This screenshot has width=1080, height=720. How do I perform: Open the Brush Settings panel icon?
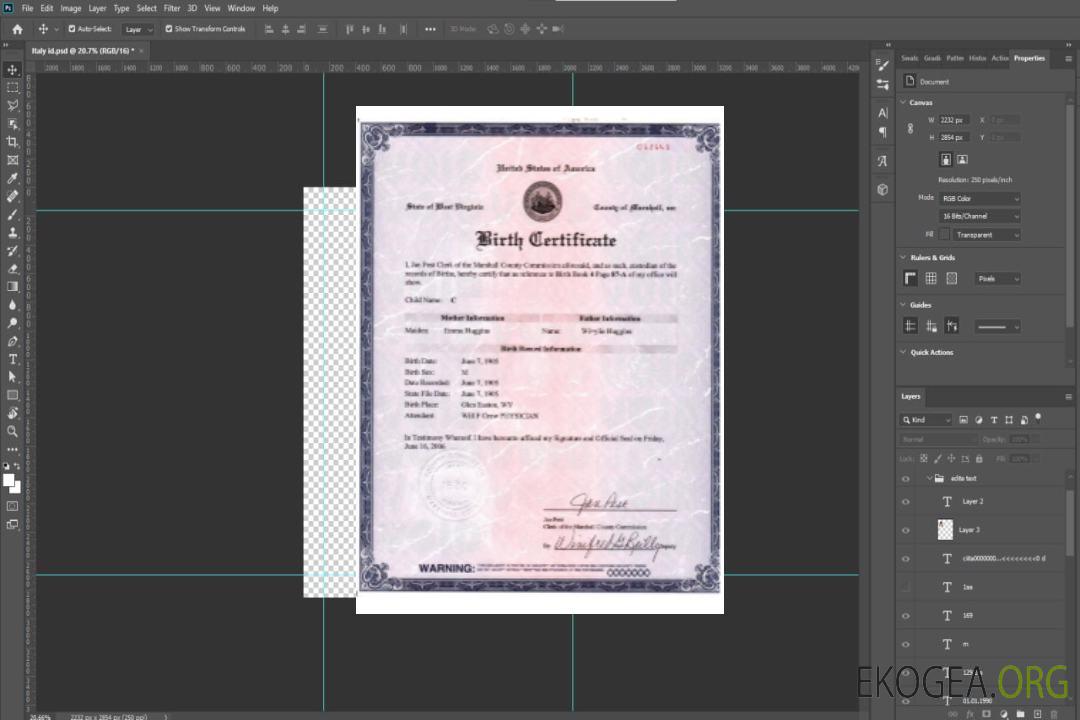[882, 65]
